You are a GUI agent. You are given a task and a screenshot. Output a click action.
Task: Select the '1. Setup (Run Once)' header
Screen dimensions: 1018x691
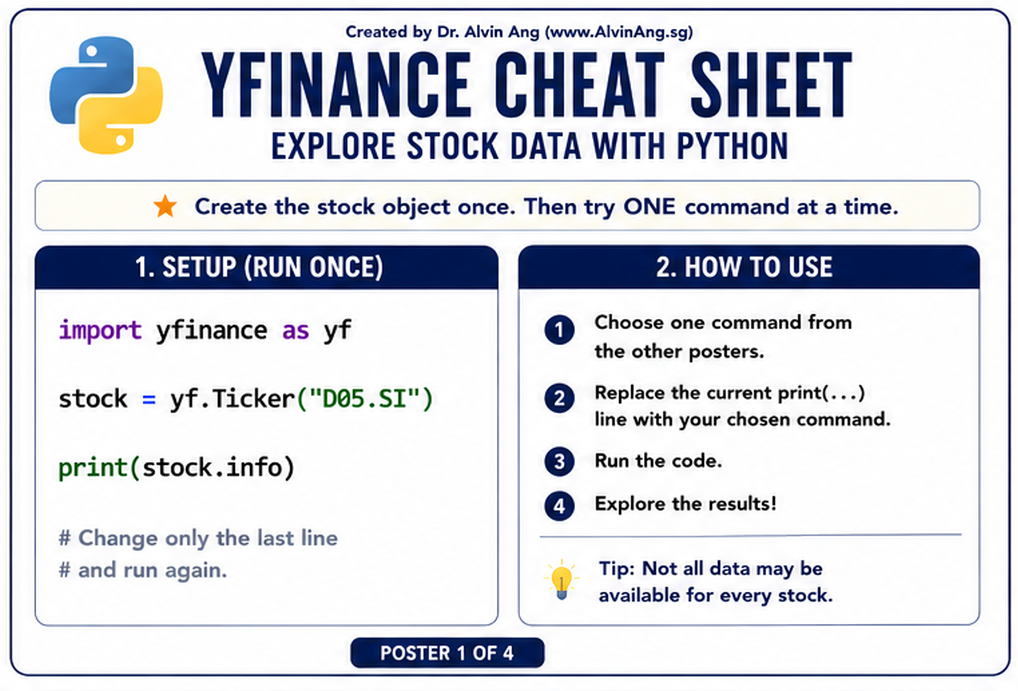(x=266, y=267)
